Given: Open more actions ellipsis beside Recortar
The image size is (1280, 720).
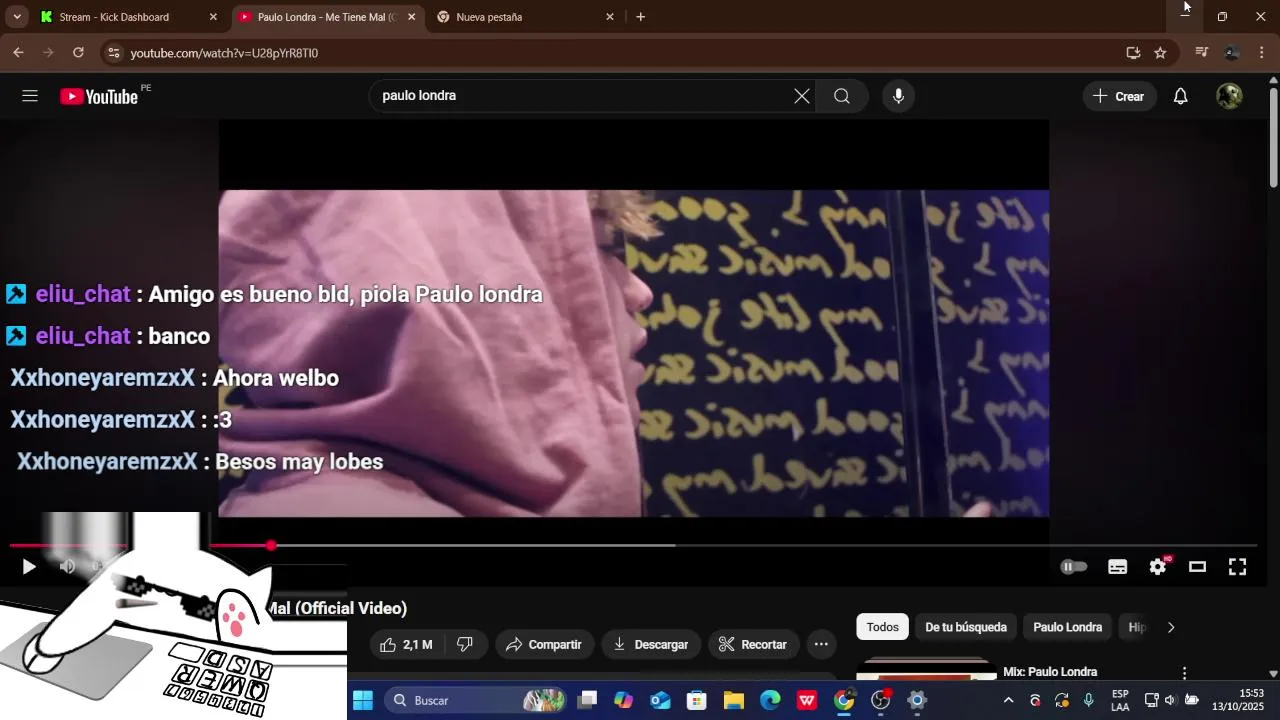Looking at the screenshot, I should click(x=821, y=645).
